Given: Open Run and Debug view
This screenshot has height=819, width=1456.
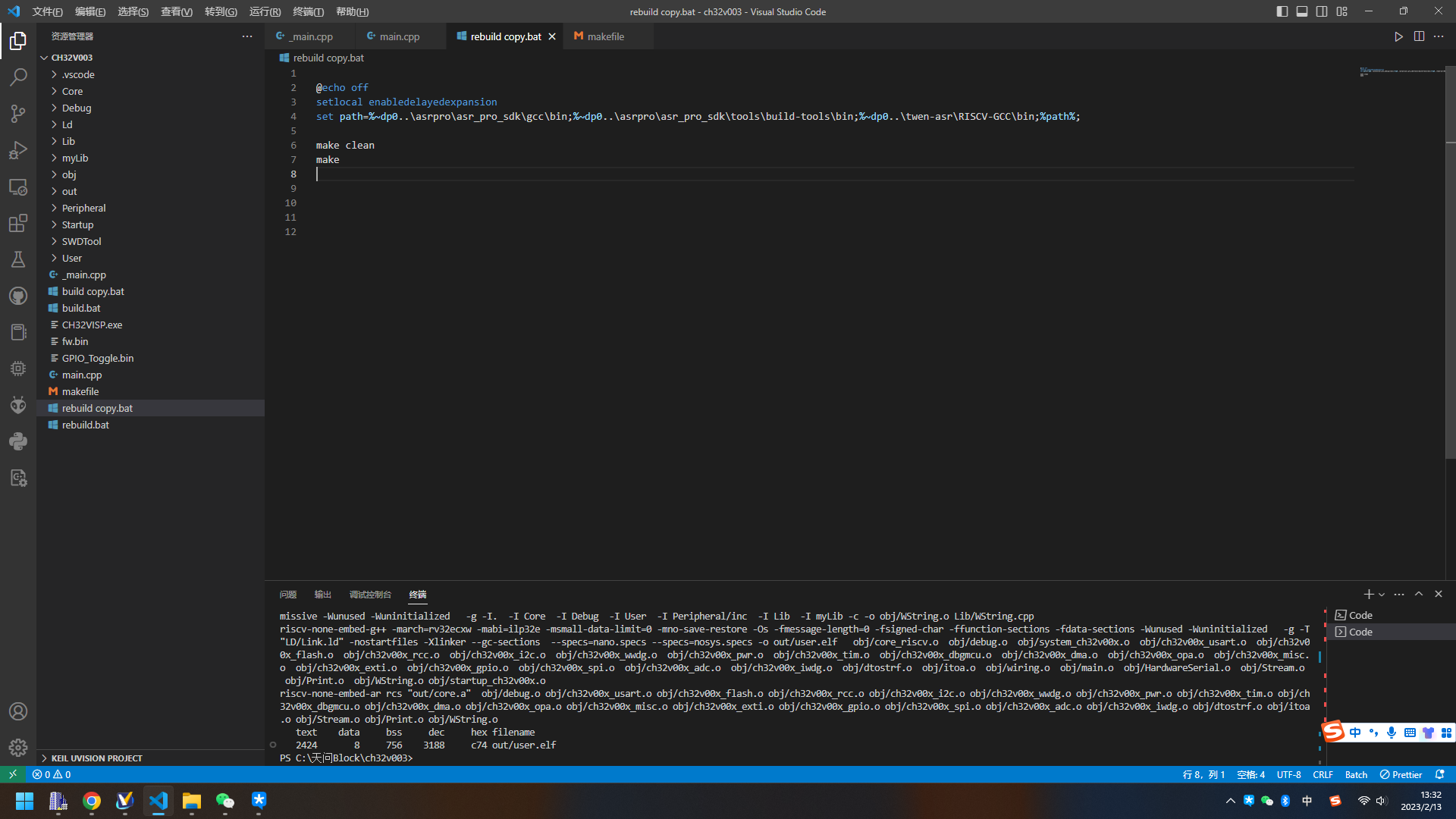Looking at the screenshot, I should 18,150.
